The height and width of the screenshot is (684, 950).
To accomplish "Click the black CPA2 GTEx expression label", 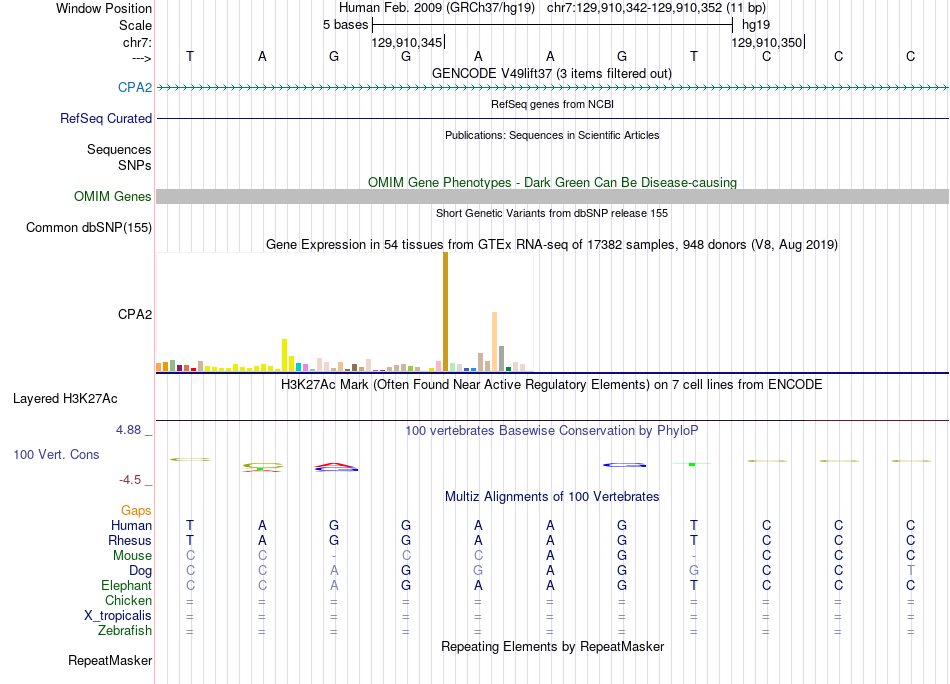I will tap(135, 314).
